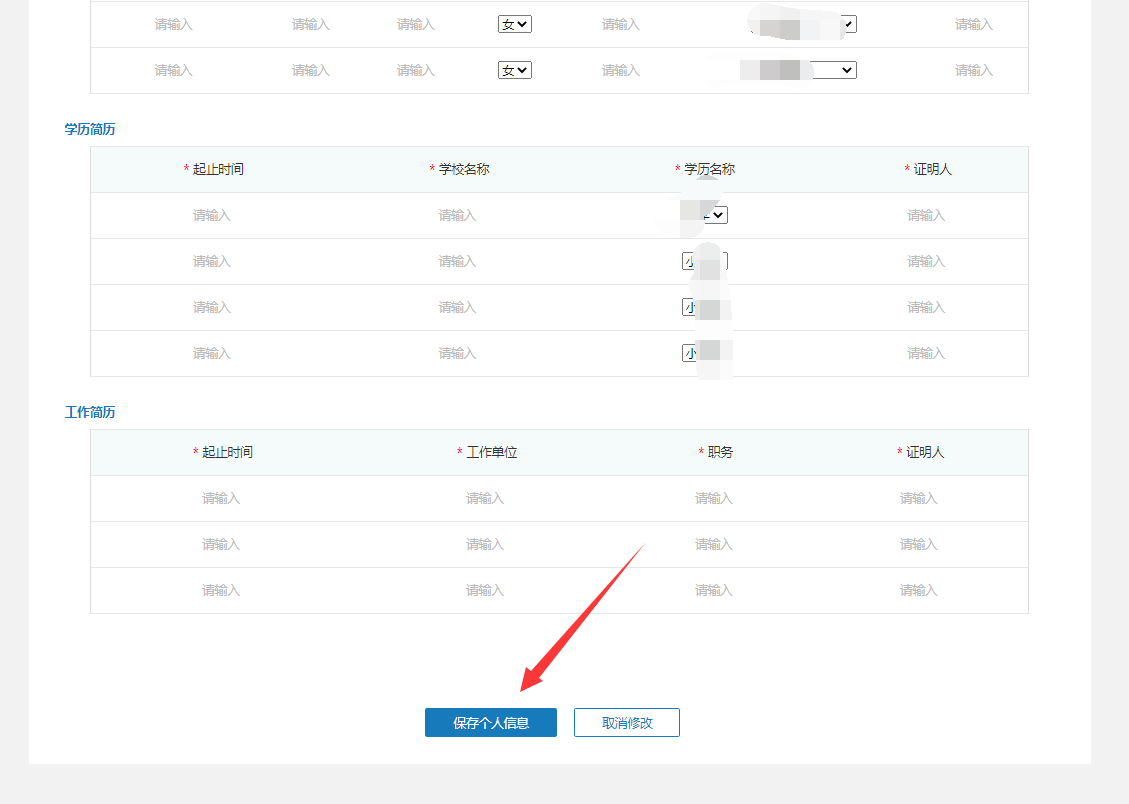The width and height of the screenshot is (1129, 804).
Task: Open the 女 dropdown in top visible row
Action: [514, 24]
